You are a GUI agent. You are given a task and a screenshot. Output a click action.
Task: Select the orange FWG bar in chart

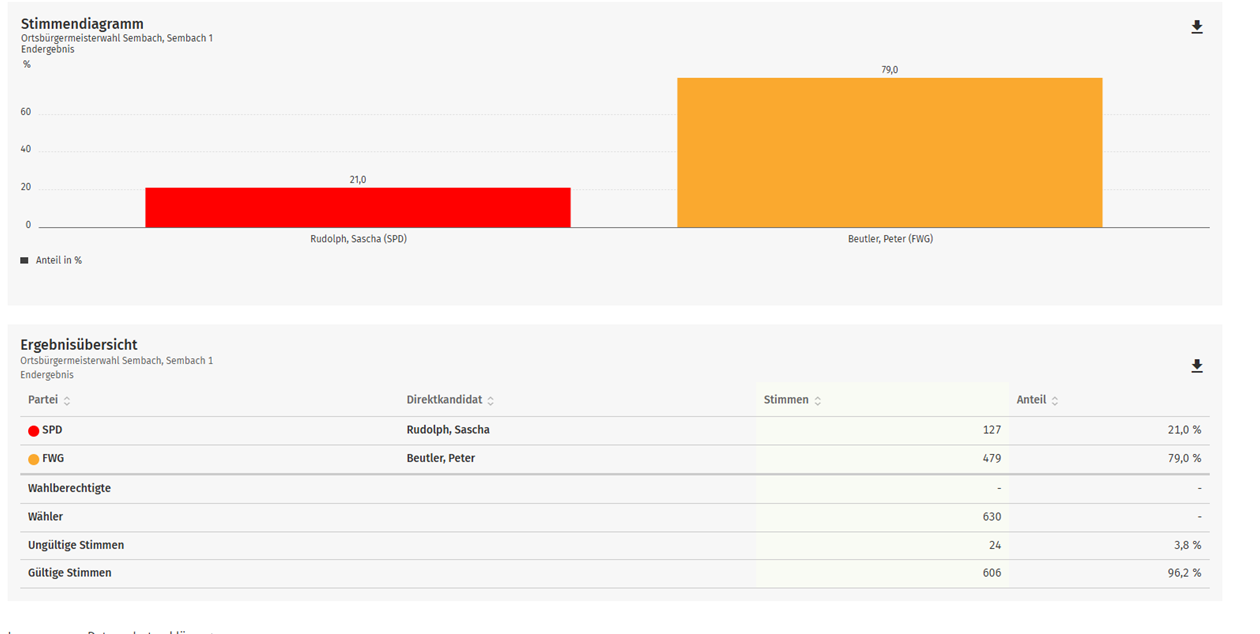click(889, 152)
